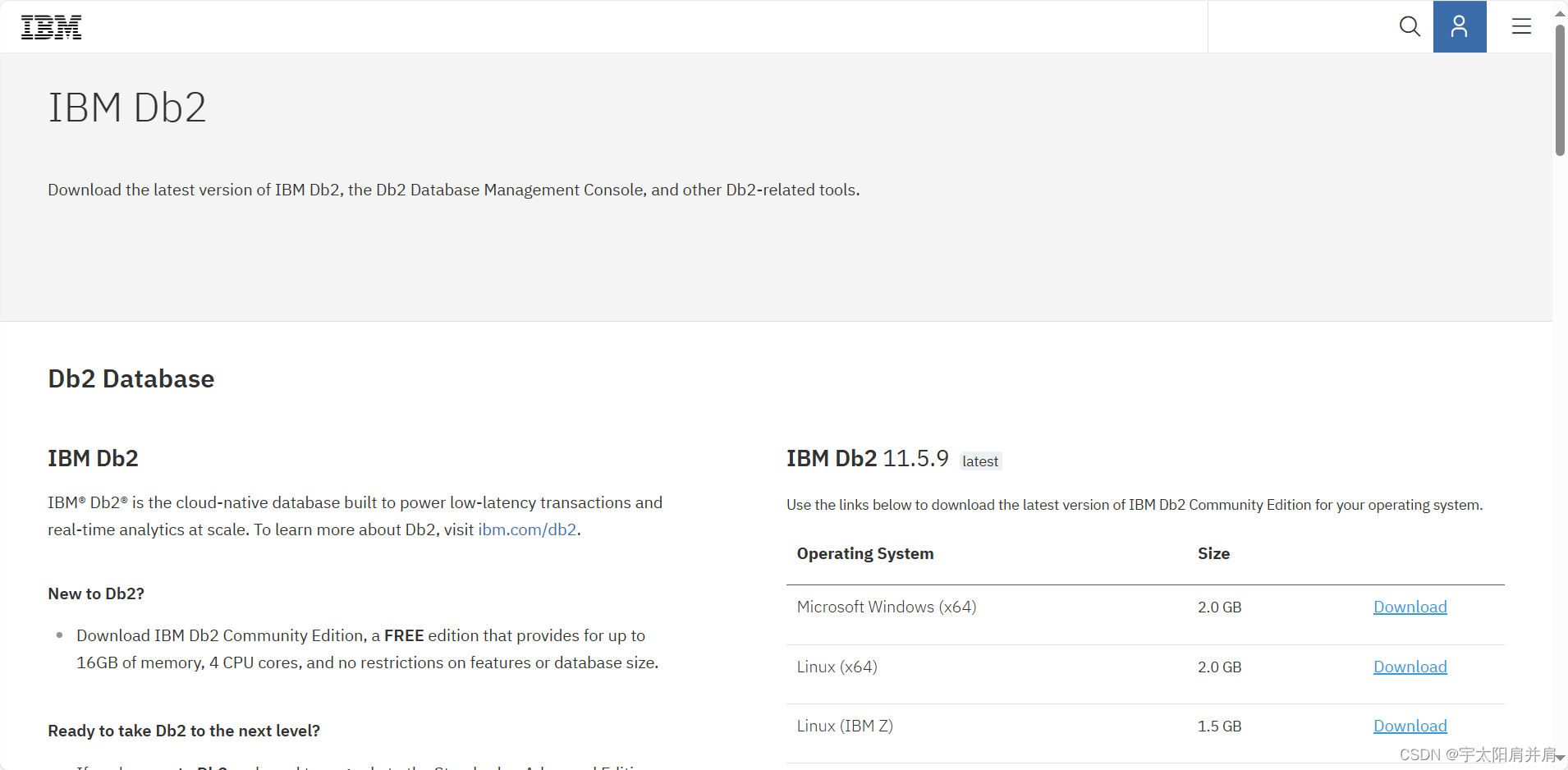Click the Microsoft Windows (x64) row label
1568x770 pixels.
point(887,607)
